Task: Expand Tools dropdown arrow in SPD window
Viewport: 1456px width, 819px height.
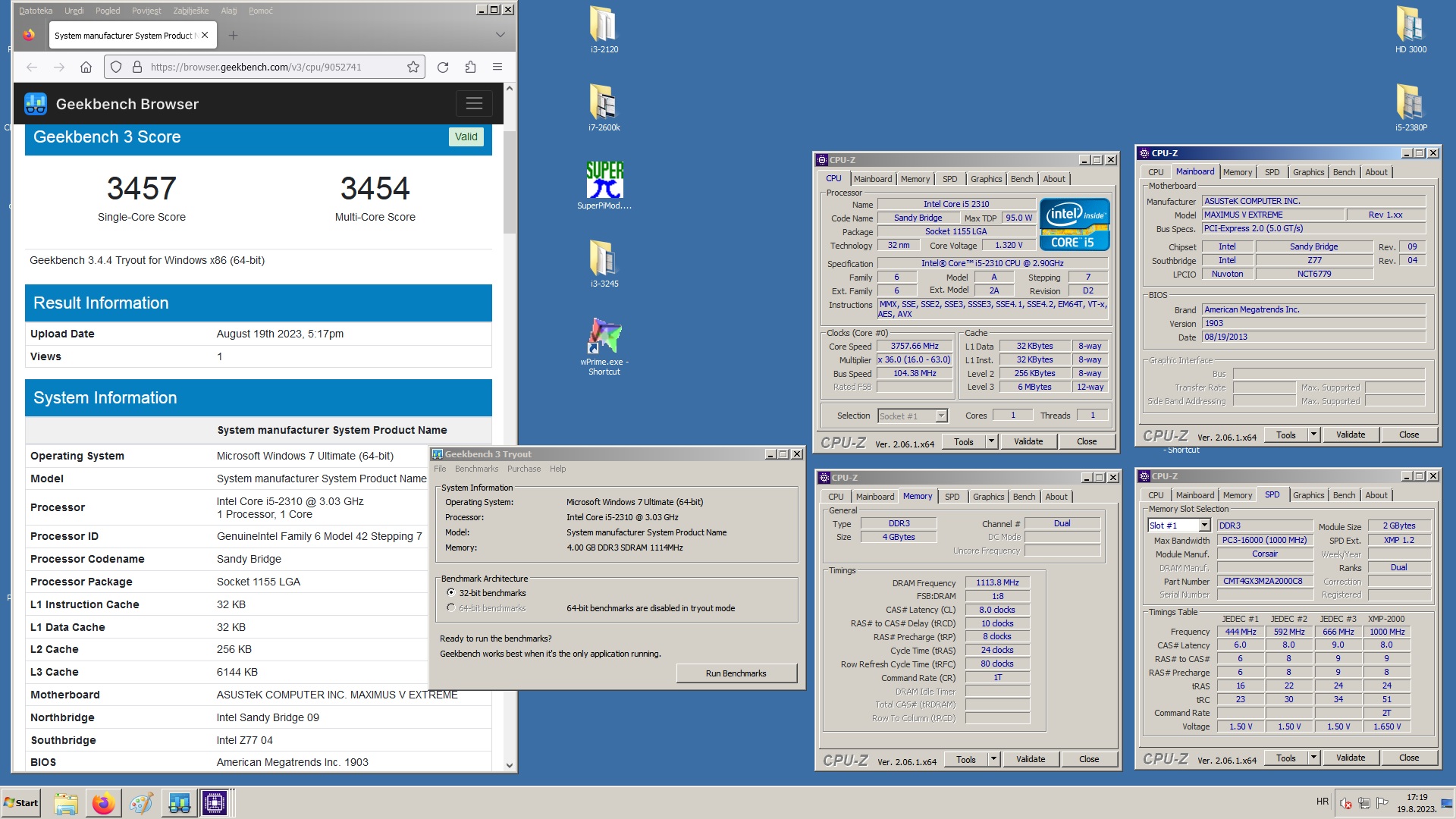Action: pyautogui.click(x=1314, y=758)
